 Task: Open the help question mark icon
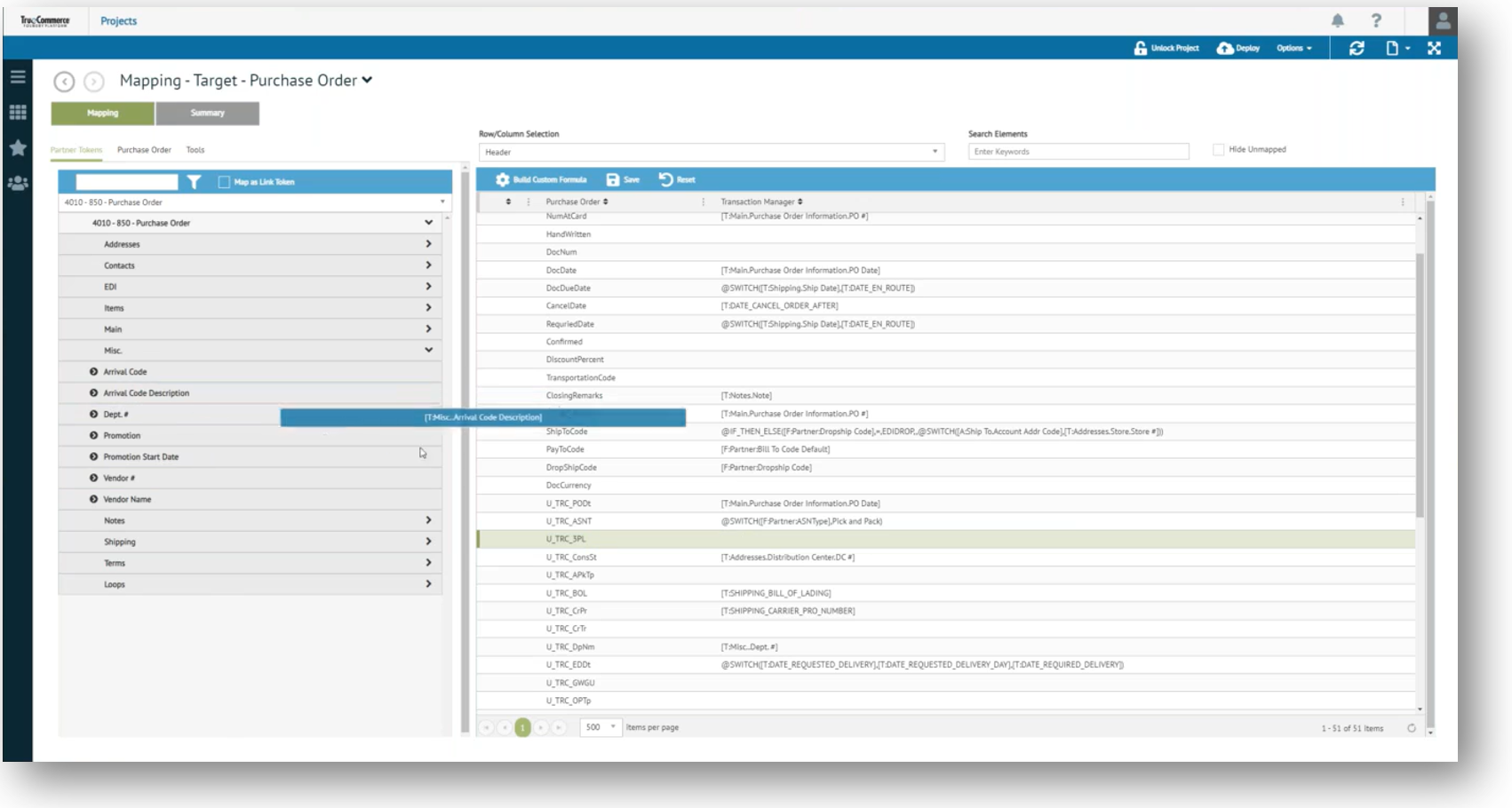pyautogui.click(x=1376, y=20)
